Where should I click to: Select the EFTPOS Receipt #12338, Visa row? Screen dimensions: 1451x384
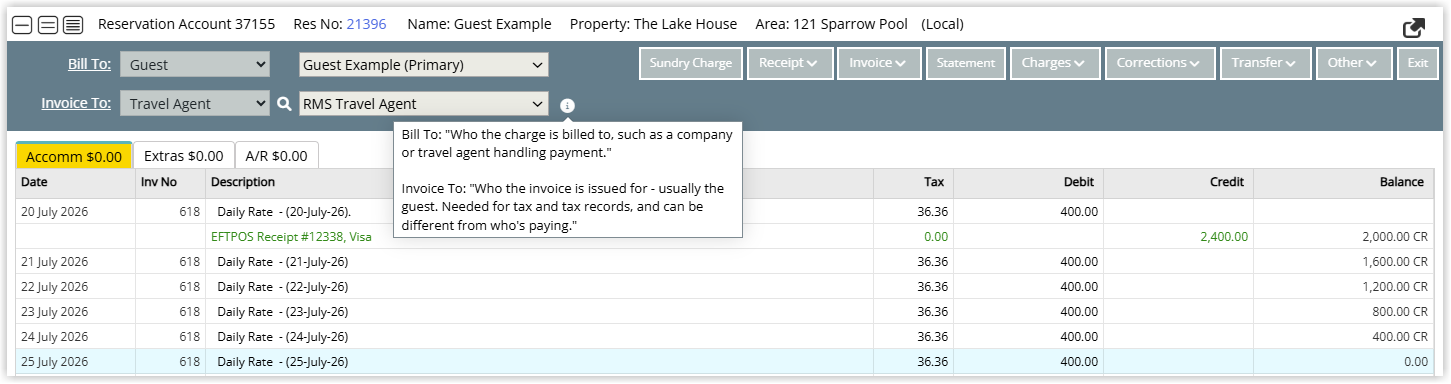(x=725, y=237)
